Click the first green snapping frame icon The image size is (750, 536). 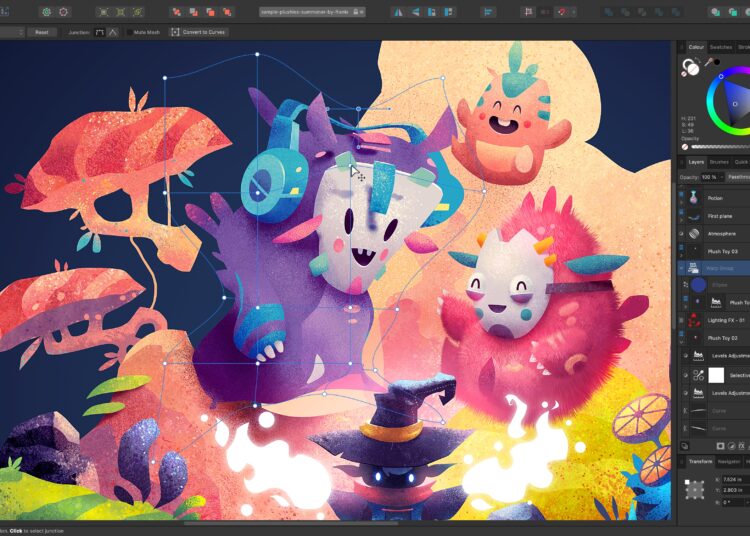[x=103, y=12]
